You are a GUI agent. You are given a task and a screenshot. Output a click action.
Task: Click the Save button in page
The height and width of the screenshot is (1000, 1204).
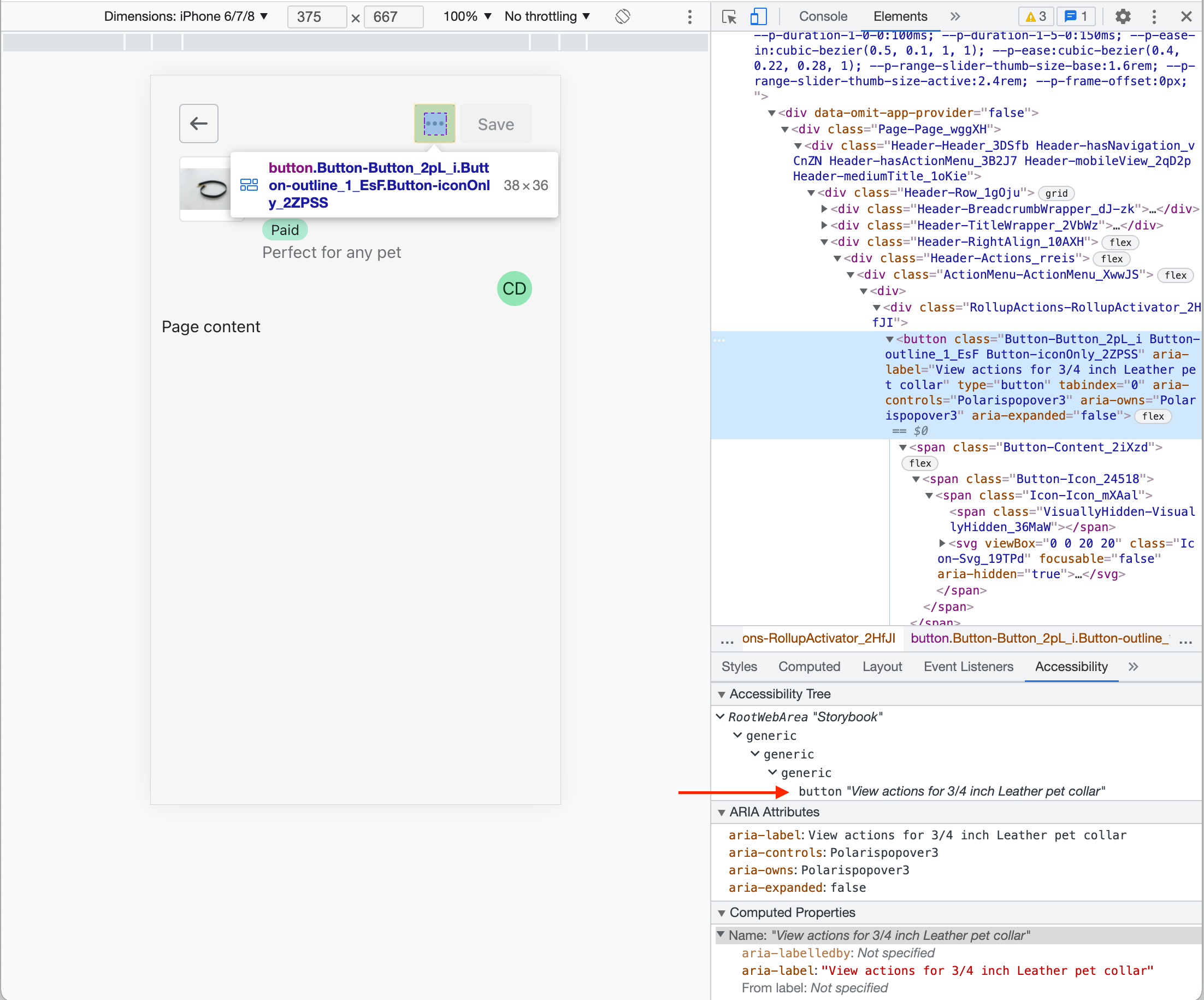[x=496, y=124]
